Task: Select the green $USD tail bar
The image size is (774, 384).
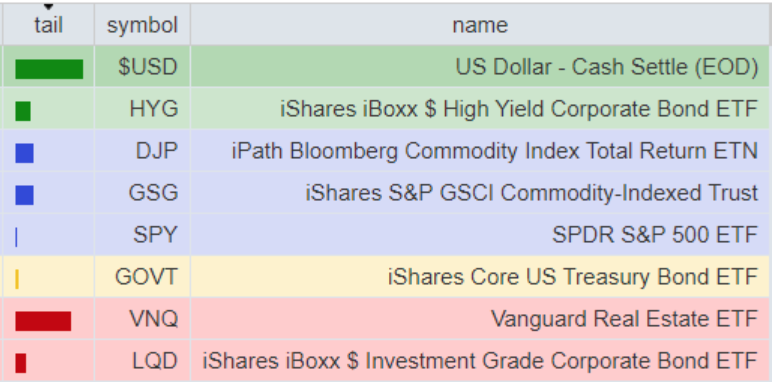Action: pyautogui.click(x=49, y=69)
